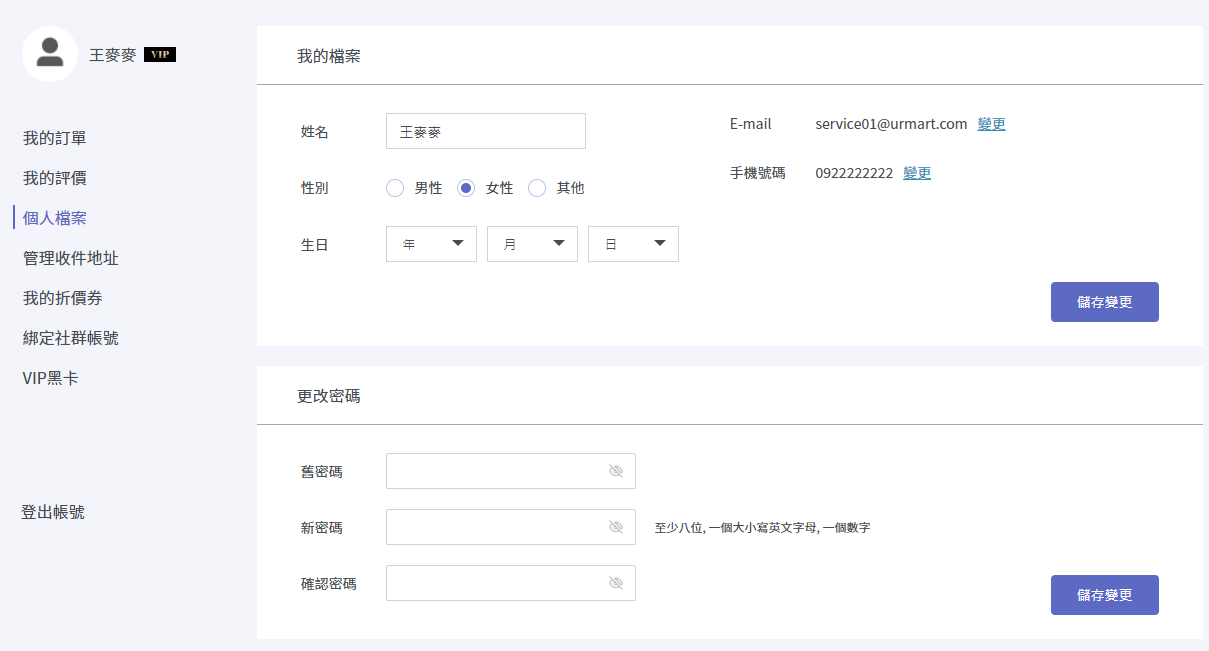Open the 年 birthday dropdown

click(431, 244)
